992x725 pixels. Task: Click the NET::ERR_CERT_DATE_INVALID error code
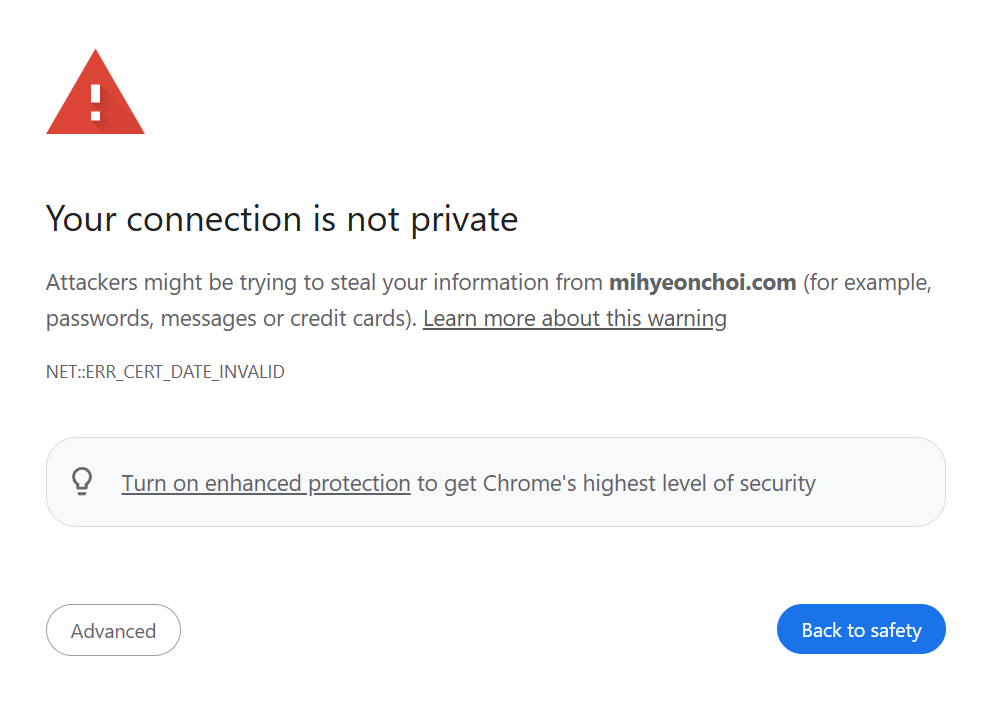(x=165, y=372)
